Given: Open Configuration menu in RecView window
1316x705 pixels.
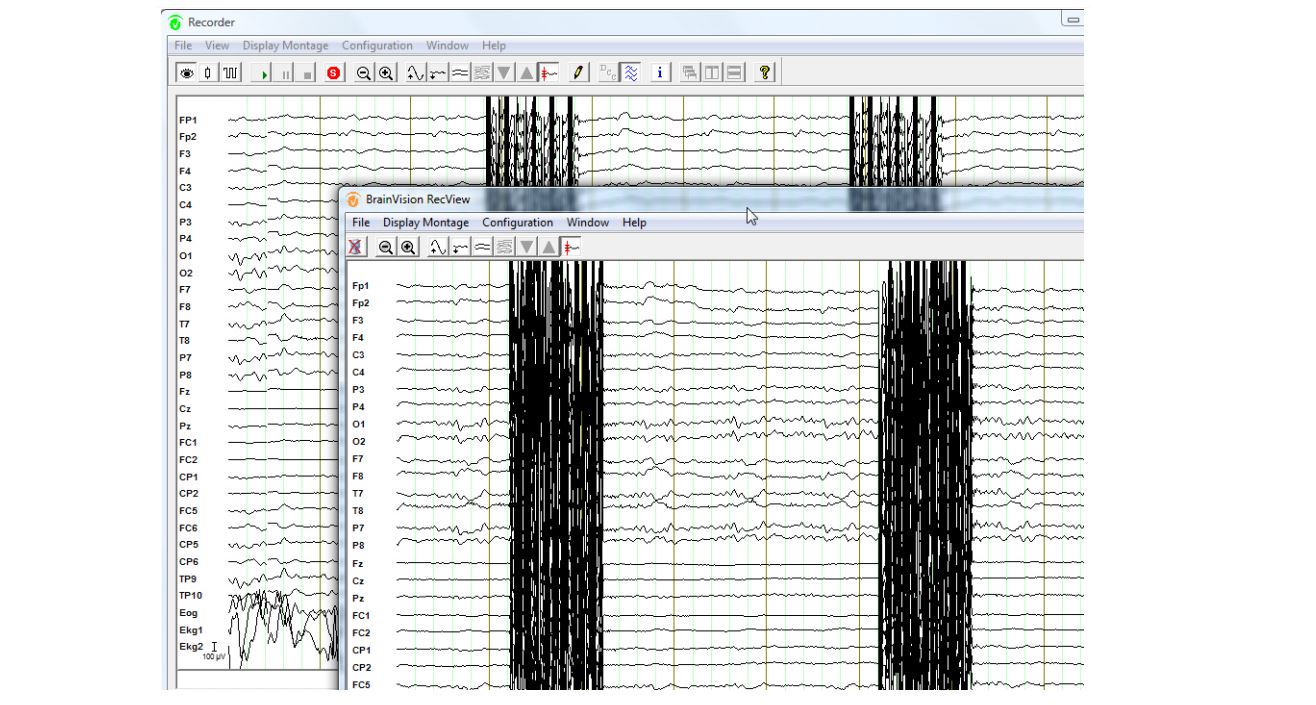Looking at the screenshot, I should pos(517,223).
